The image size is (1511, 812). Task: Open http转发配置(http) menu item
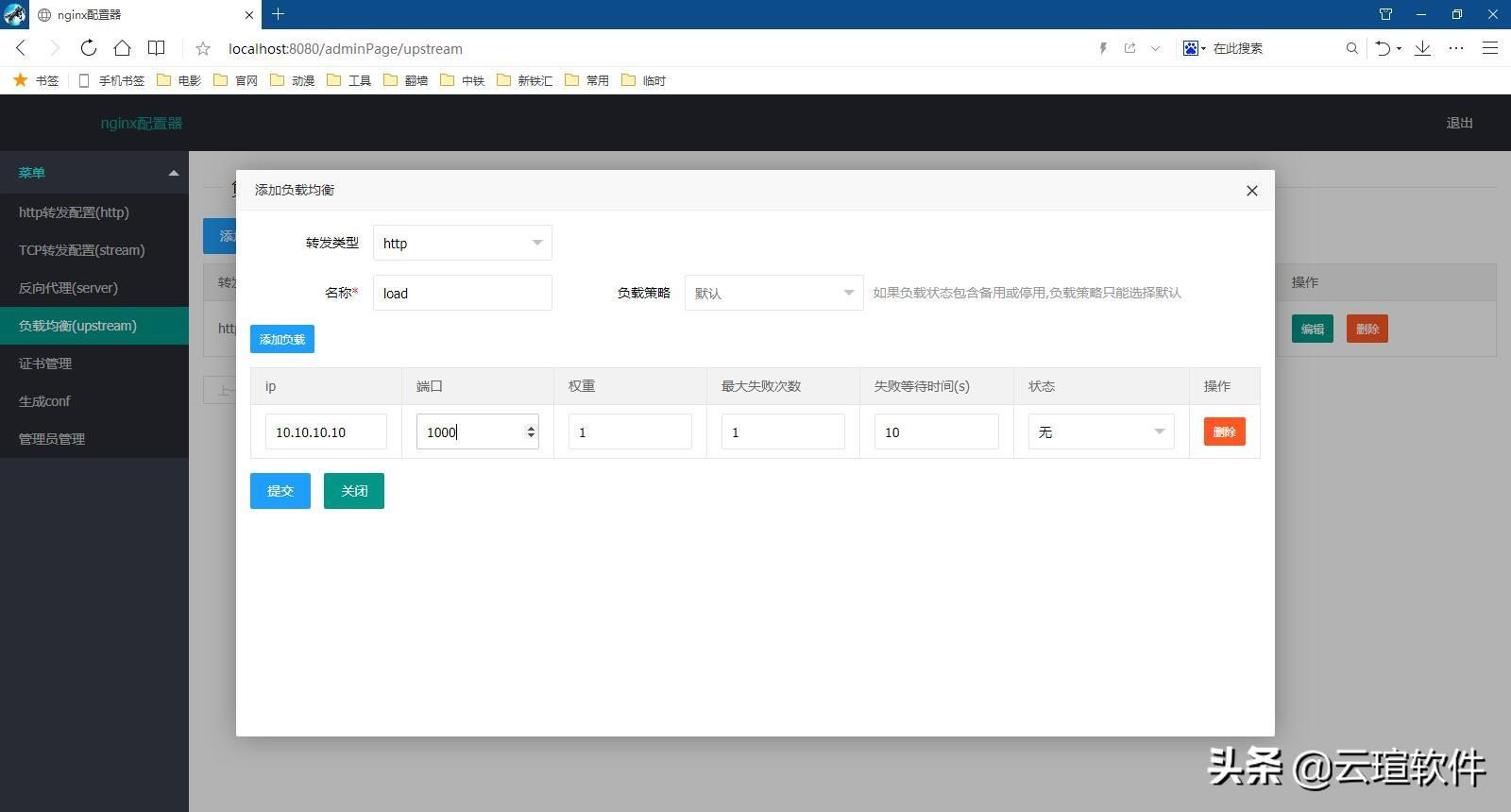tap(94, 212)
